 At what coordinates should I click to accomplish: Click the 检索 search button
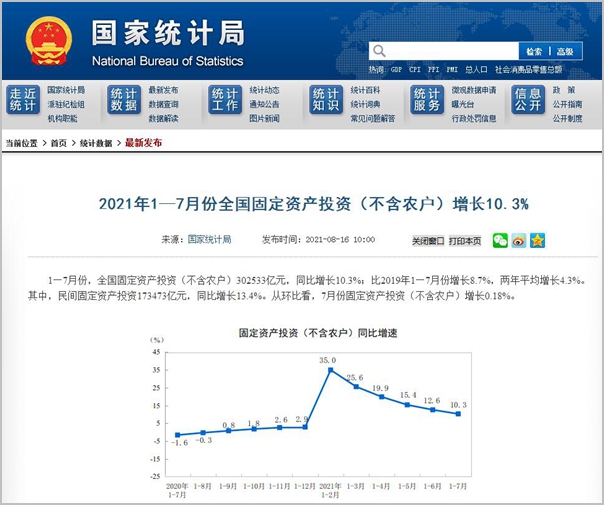coord(533,51)
